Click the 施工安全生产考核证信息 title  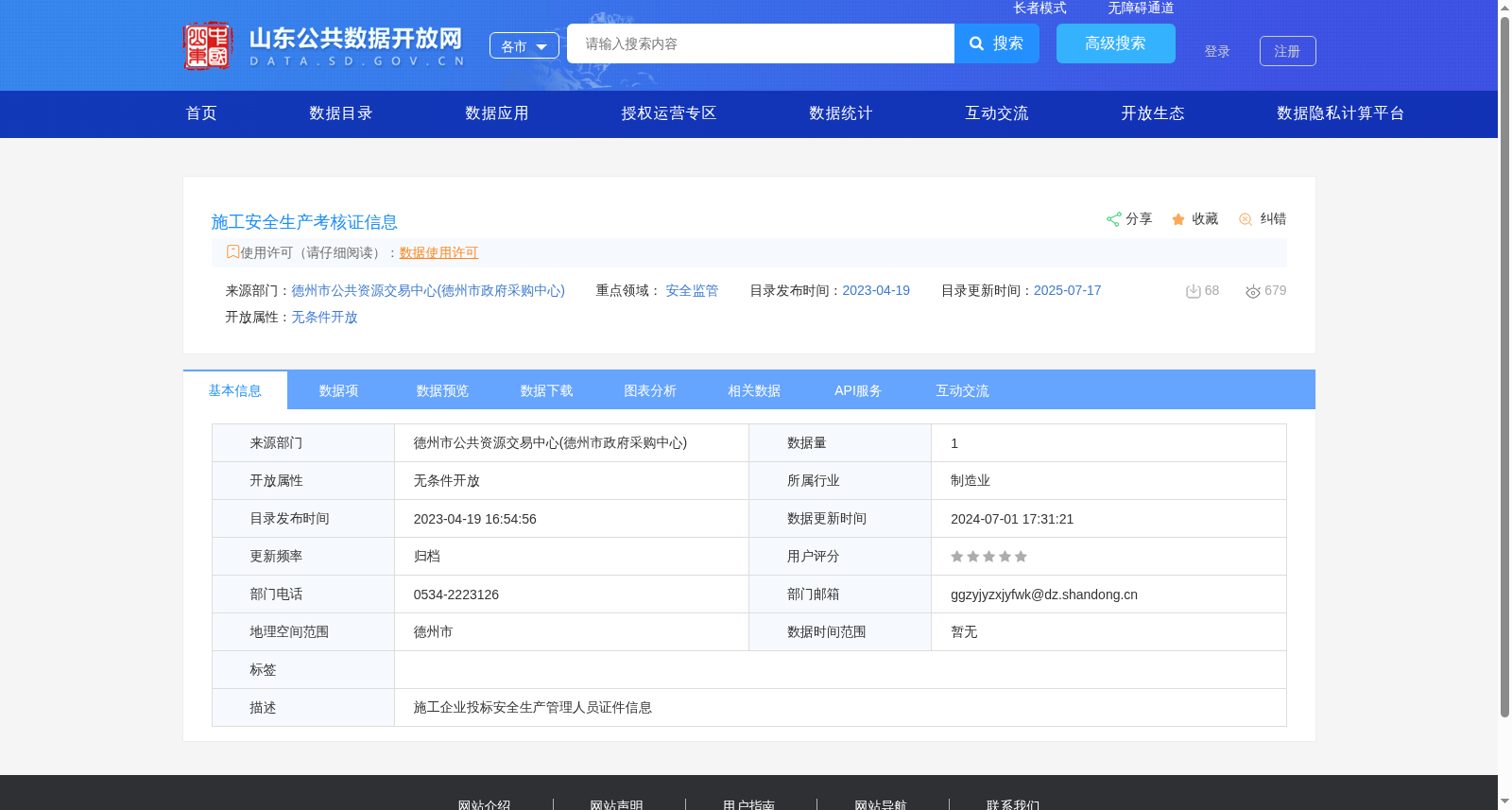pos(304,222)
